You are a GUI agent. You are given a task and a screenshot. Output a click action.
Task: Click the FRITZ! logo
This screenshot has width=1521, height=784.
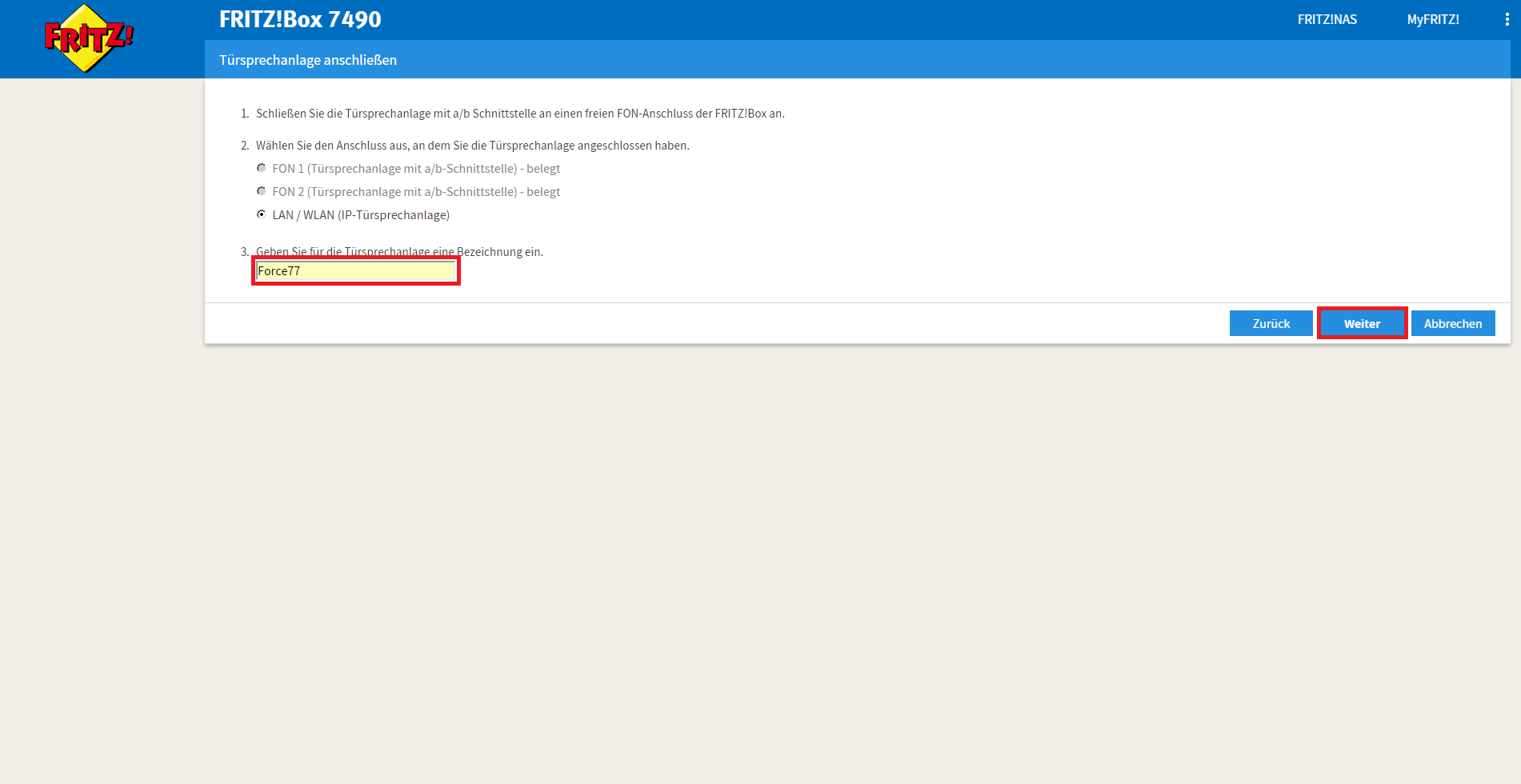pos(88,38)
